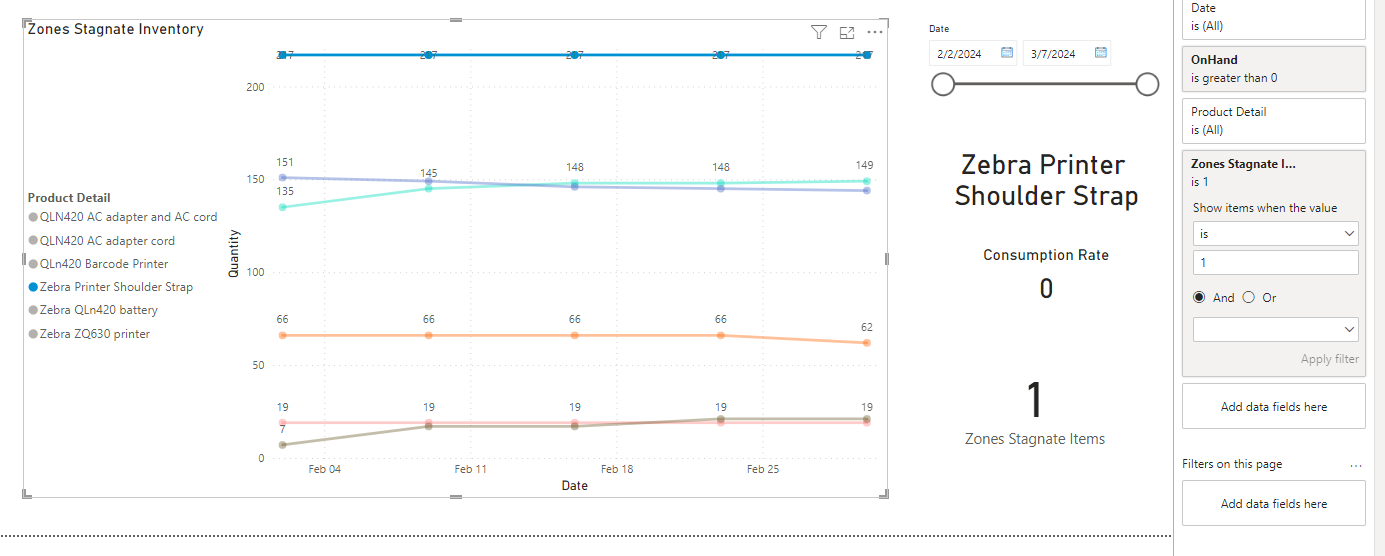Click the left handle of the date slider
1385x556 pixels.
click(x=942, y=85)
